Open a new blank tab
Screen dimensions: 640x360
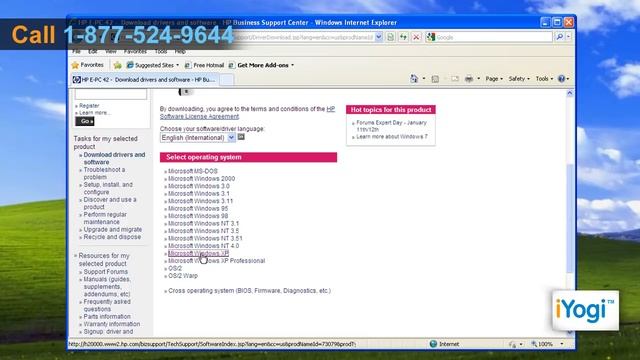[x=227, y=80]
